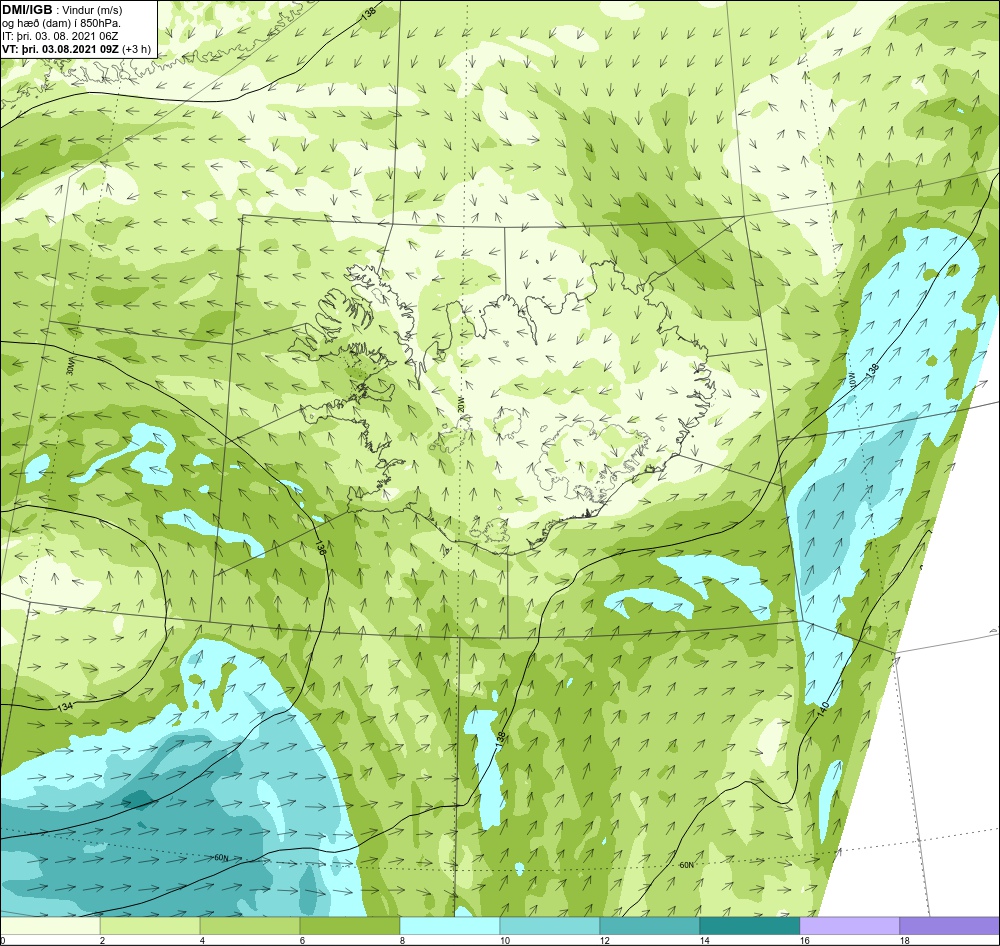Click the 6–8 m/s darker green legend swatch
Screen dimensions: 1000x946
click(x=349, y=925)
